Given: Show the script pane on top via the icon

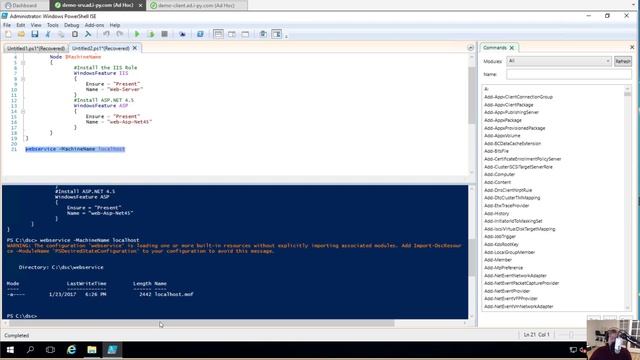Looking at the screenshot, I should click(218, 34).
